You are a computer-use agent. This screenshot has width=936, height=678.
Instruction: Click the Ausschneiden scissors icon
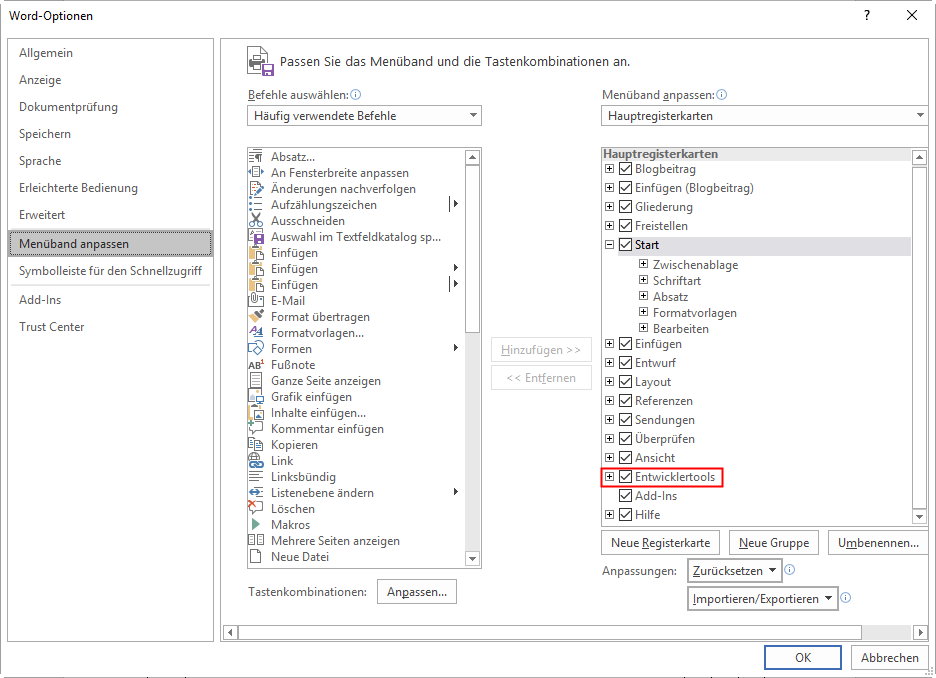coord(255,221)
